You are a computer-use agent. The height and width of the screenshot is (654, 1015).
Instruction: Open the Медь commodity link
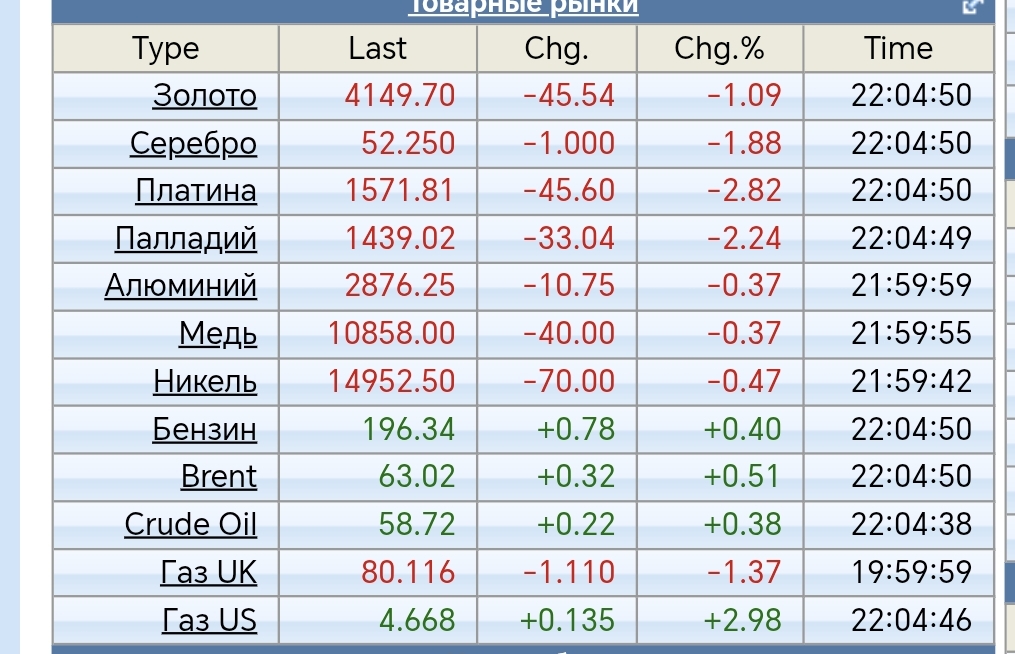coord(218,334)
